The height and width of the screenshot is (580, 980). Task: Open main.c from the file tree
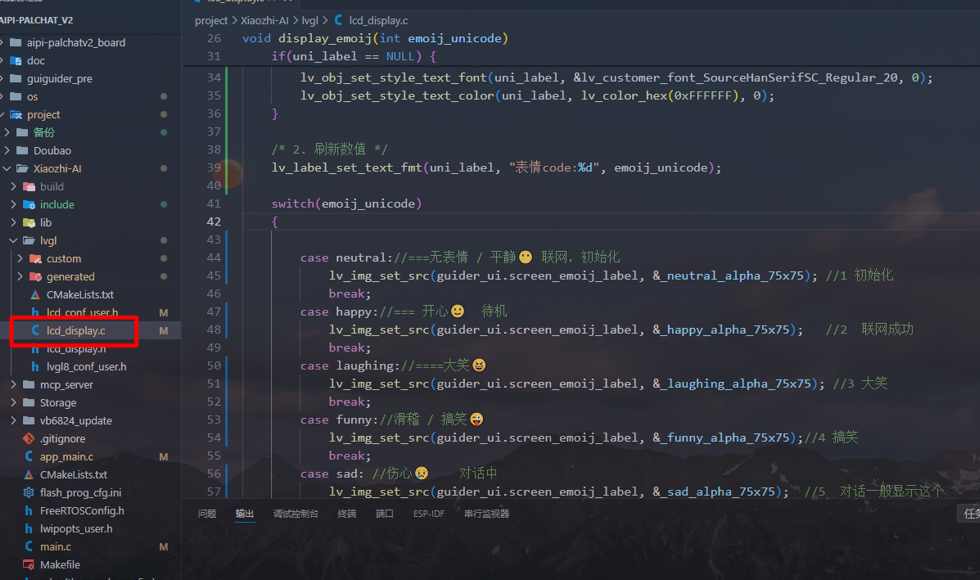tap(55, 547)
